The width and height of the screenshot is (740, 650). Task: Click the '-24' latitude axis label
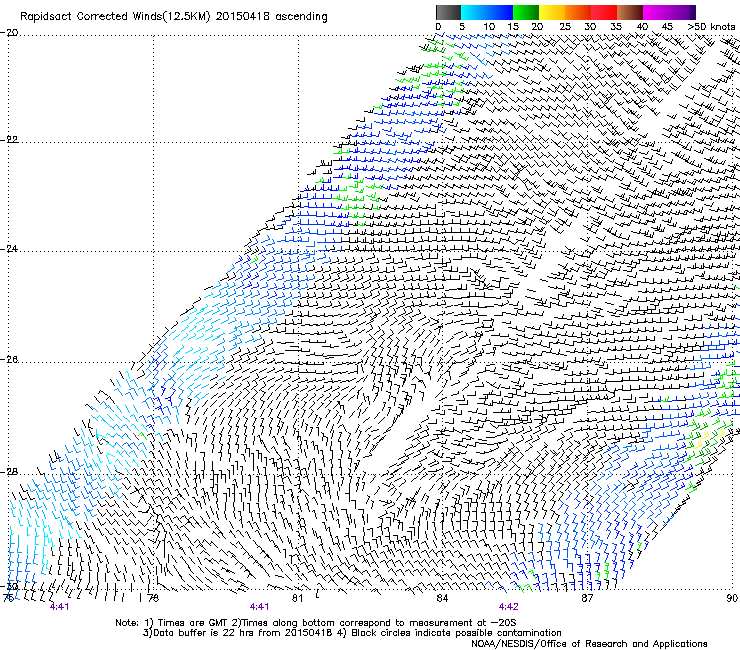9,248
